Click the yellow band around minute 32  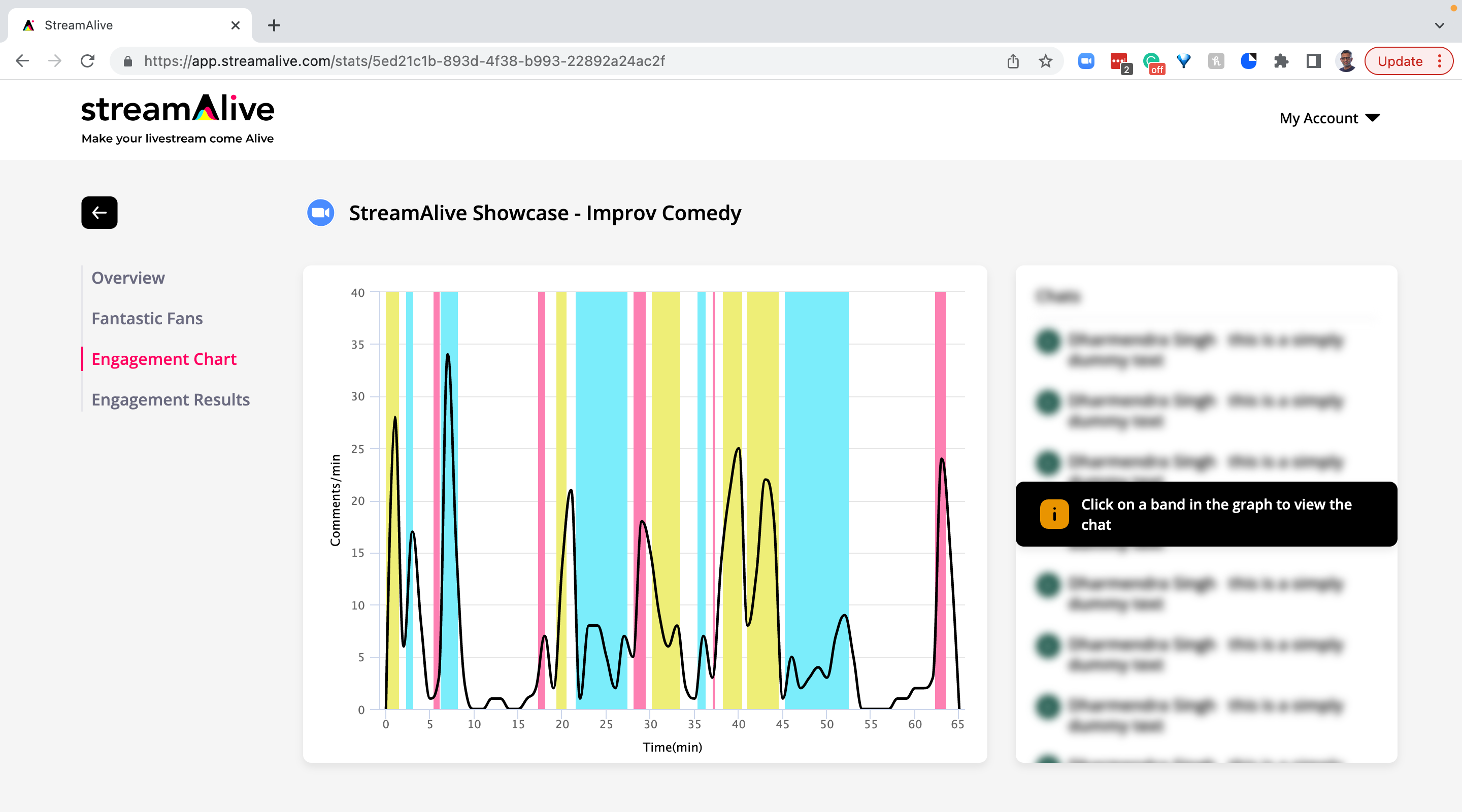point(666,500)
